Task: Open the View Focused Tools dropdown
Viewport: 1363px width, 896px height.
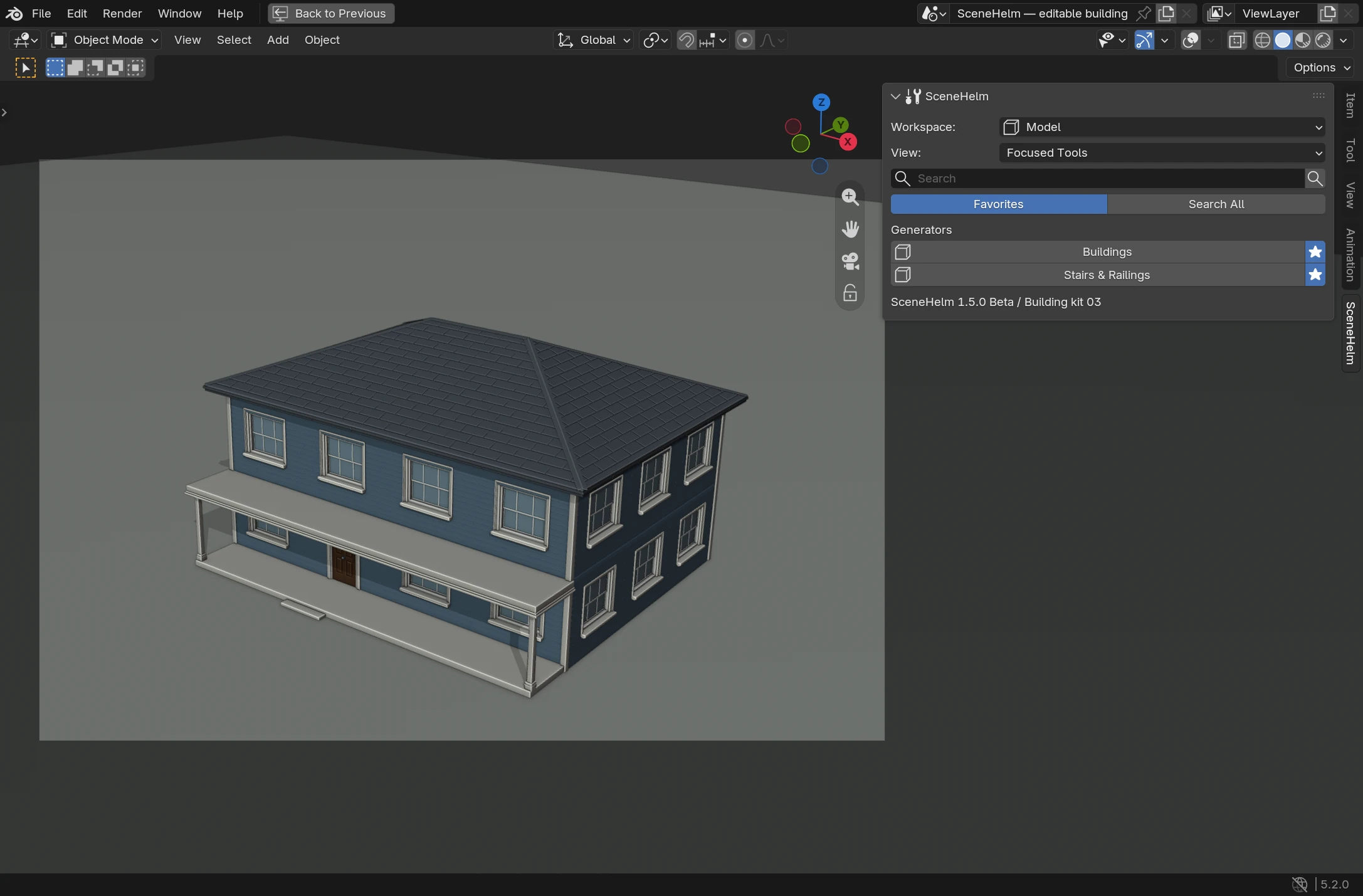Action: tap(1162, 153)
